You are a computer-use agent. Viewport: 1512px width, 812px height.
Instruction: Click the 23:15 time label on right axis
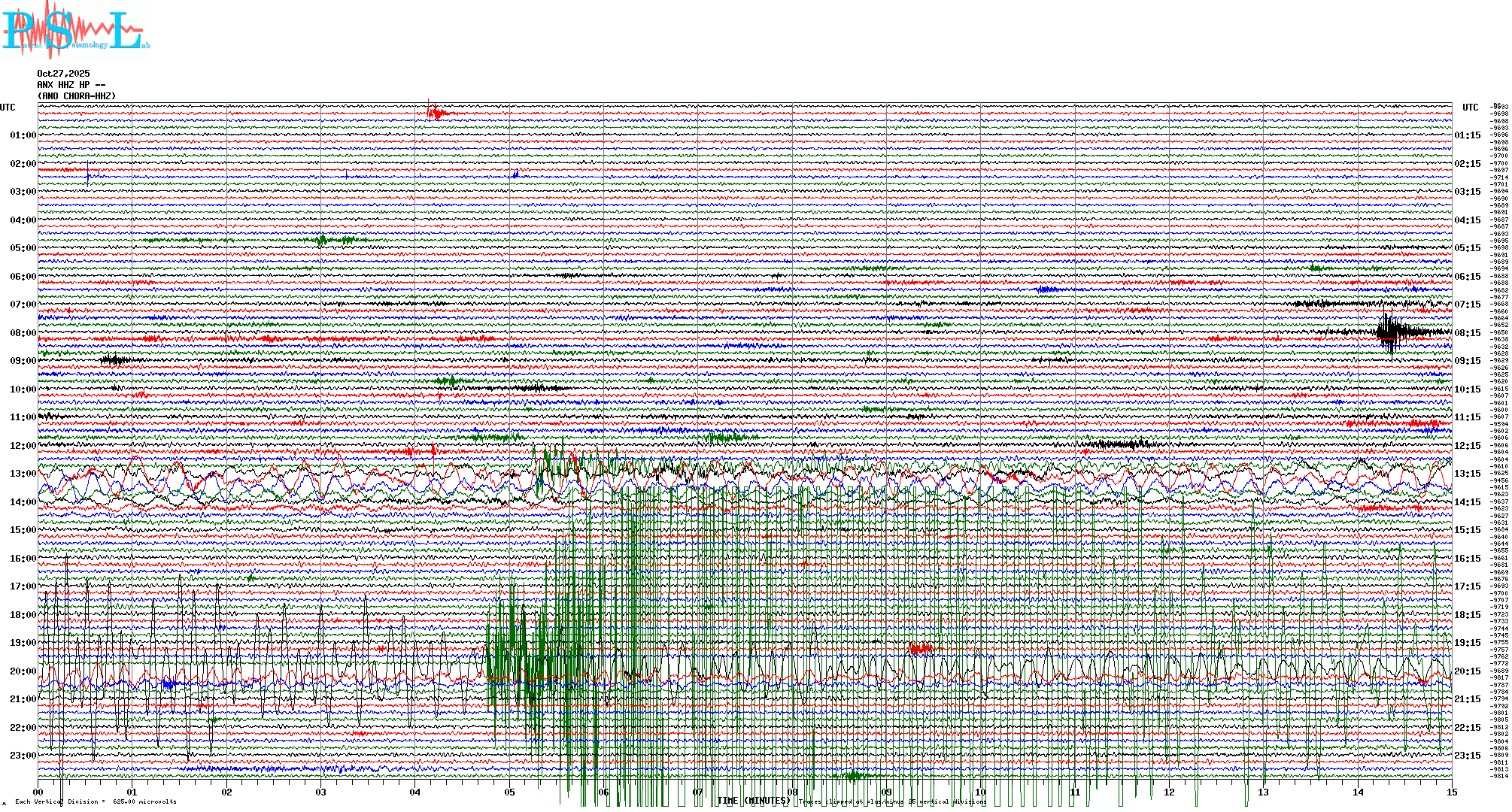click(x=1468, y=756)
